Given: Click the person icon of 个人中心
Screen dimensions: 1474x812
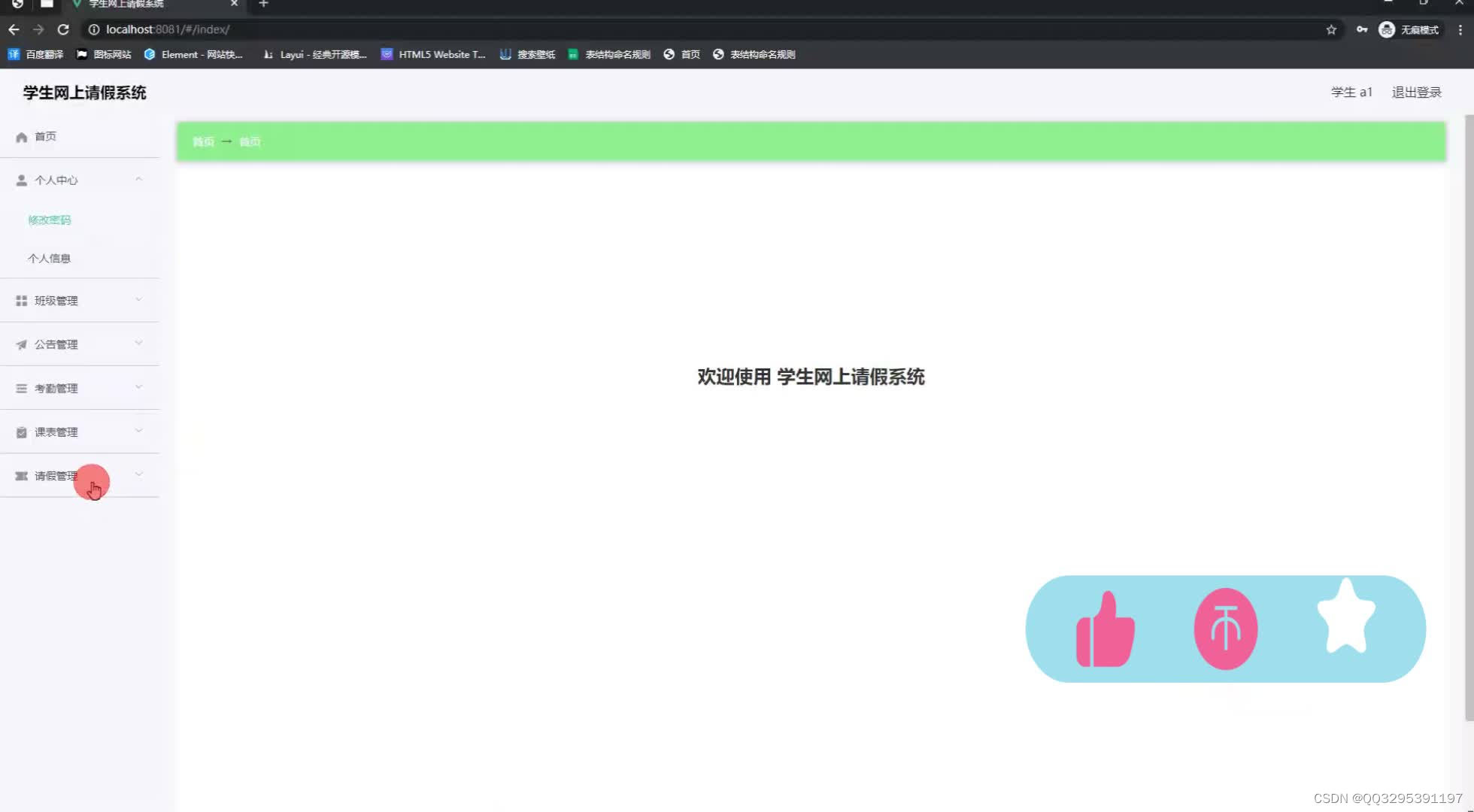Looking at the screenshot, I should point(21,180).
